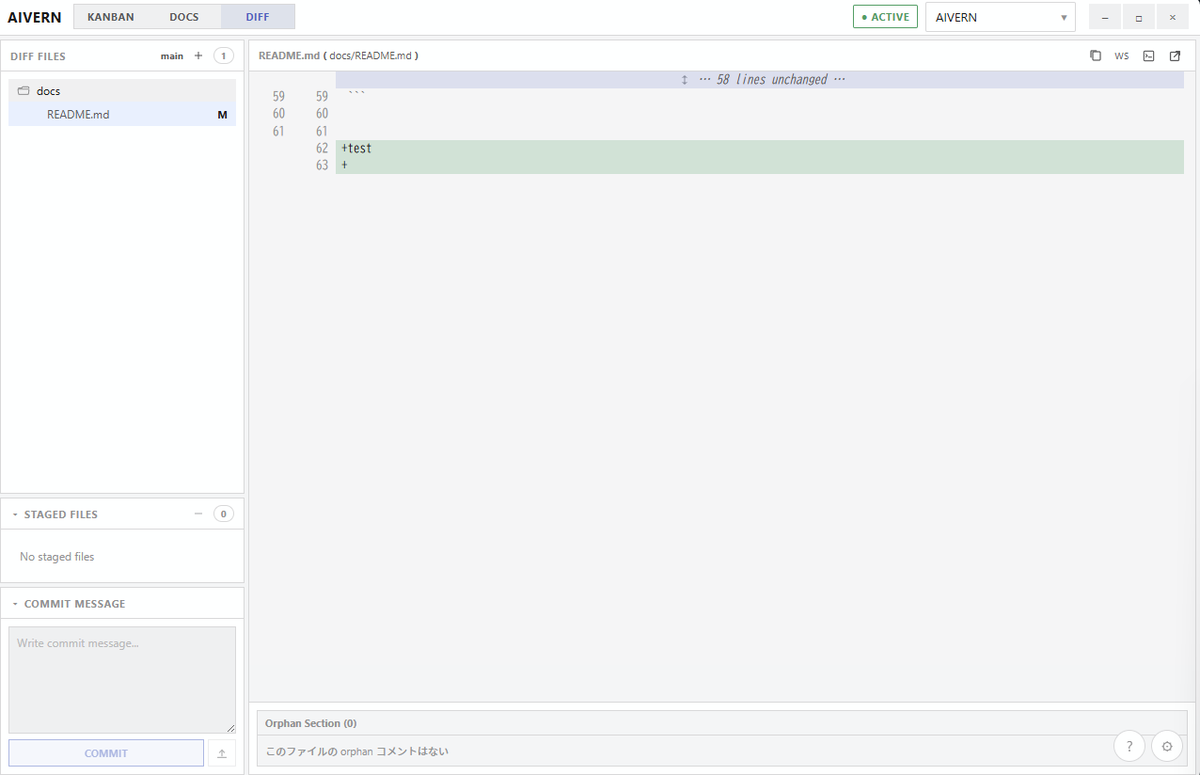This screenshot has width=1200, height=775.
Task: Unstage all files with the minus icon
Action: coord(198,514)
